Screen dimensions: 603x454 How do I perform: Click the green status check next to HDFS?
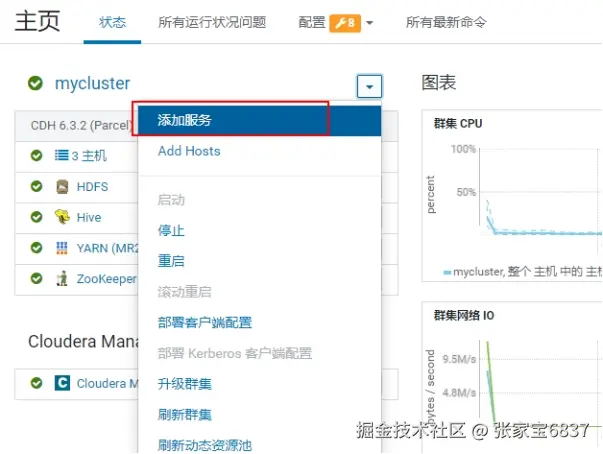[x=36, y=186]
